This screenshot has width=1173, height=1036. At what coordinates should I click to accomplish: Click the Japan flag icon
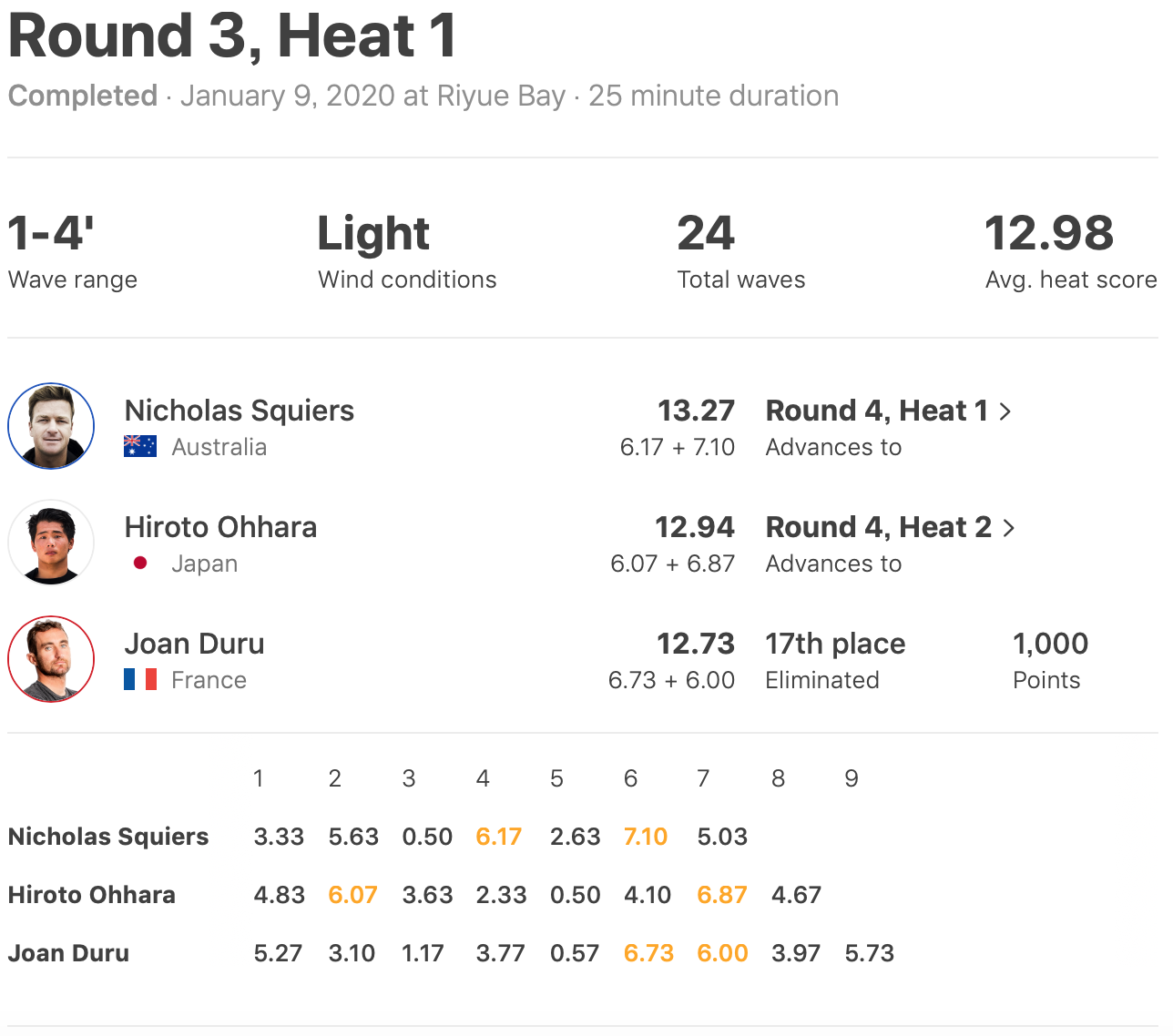click(140, 564)
